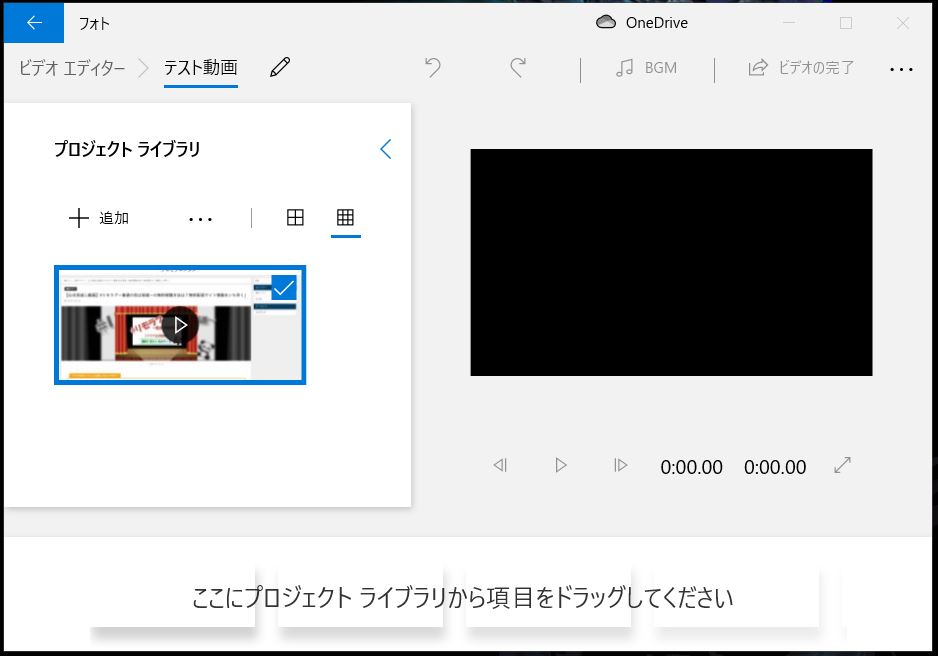Image resolution: width=938 pixels, height=656 pixels.
Task: Open the BGM music option
Action: [646, 68]
